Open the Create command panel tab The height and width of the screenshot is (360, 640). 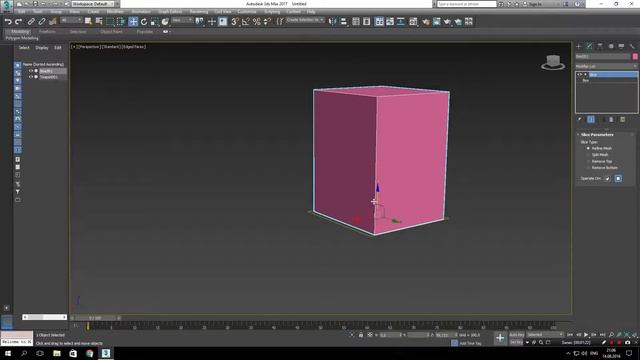tap(579, 47)
